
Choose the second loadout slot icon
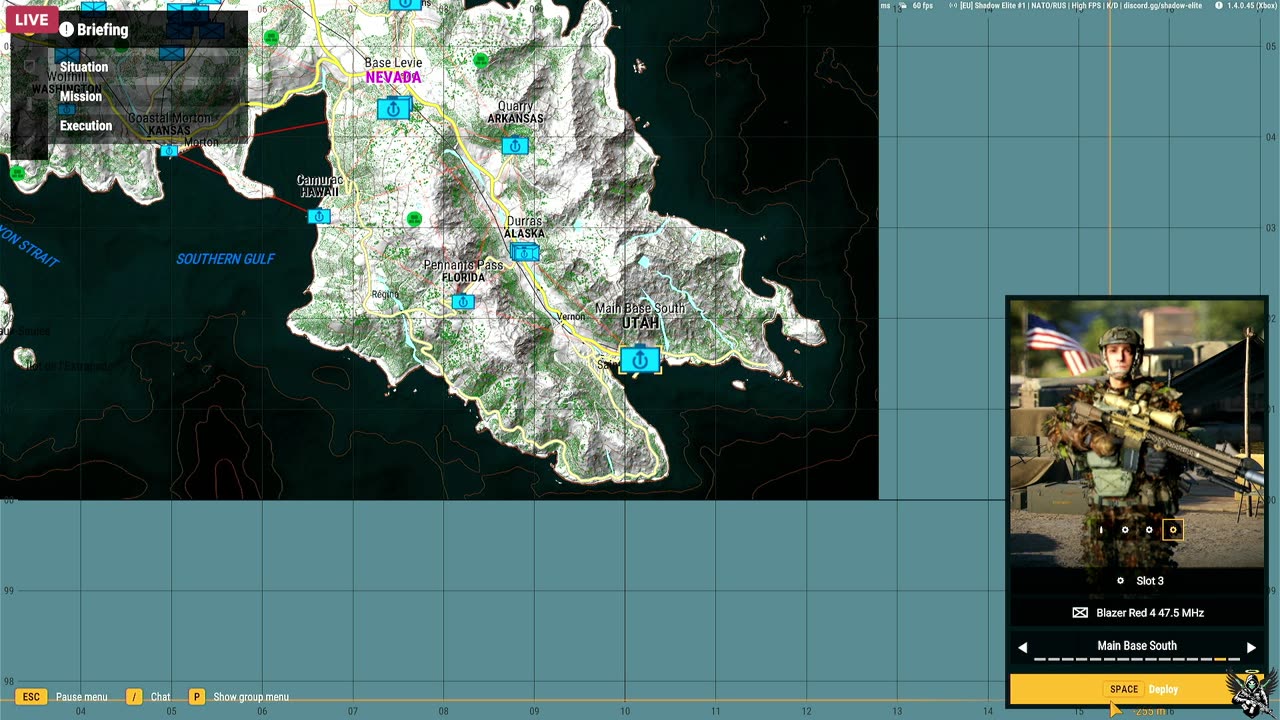pyautogui.click(x=1125, y=530)
